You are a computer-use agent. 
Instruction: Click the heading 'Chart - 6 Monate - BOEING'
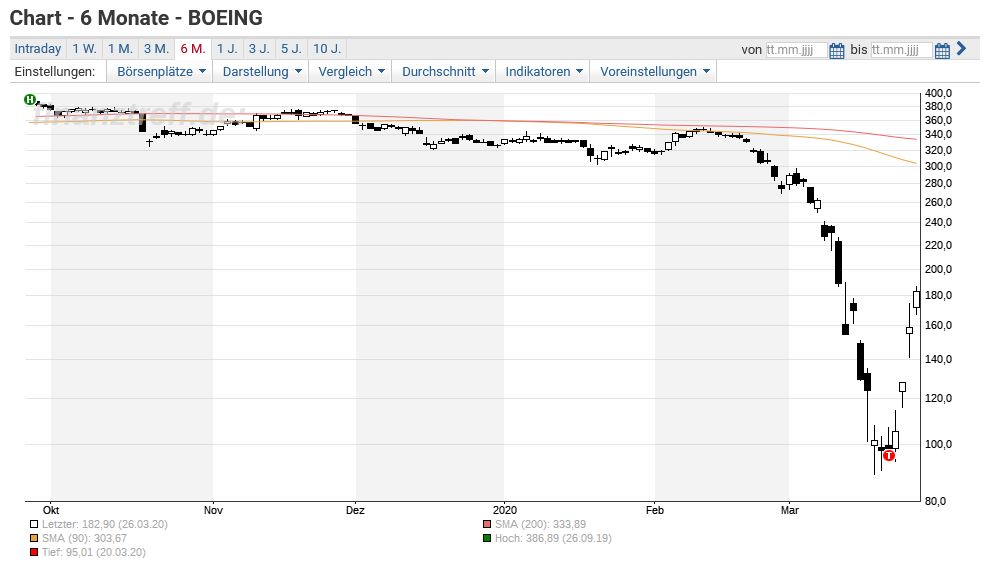(136, 18)
